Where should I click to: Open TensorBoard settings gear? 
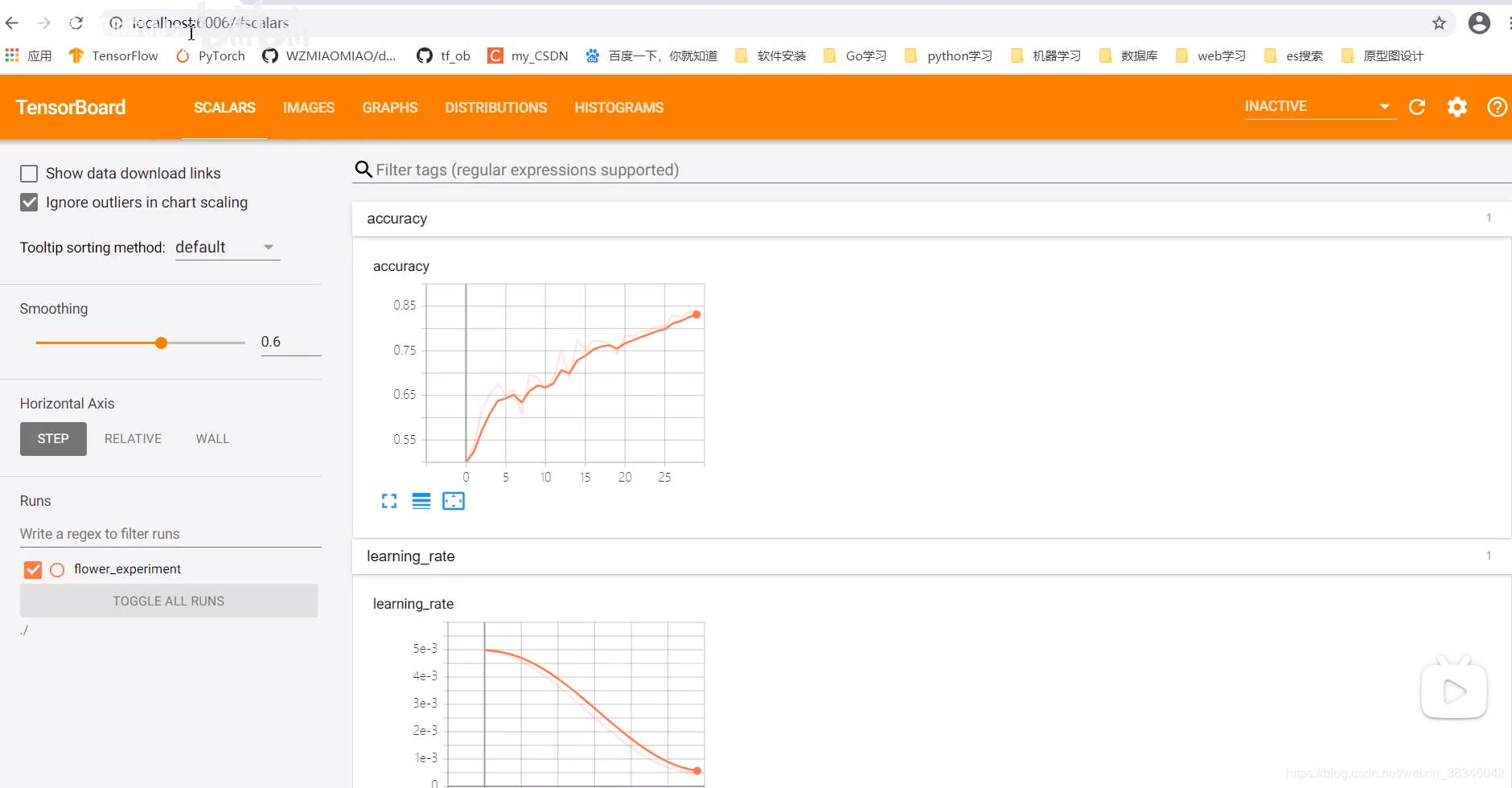pos(1457,107)
